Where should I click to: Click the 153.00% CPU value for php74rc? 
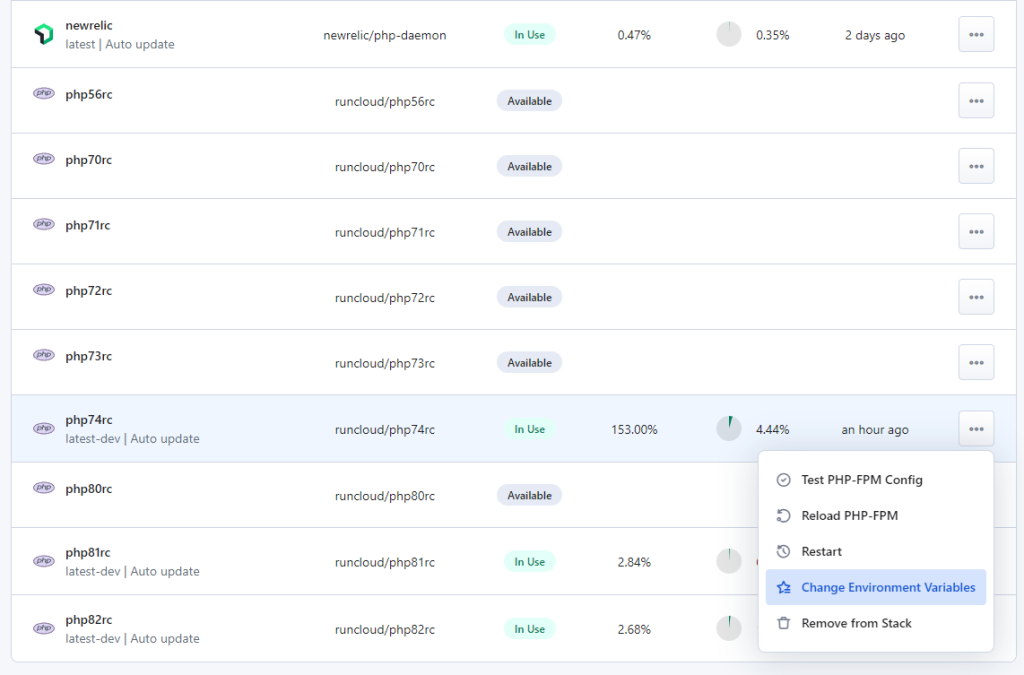(x=634, y=430)
